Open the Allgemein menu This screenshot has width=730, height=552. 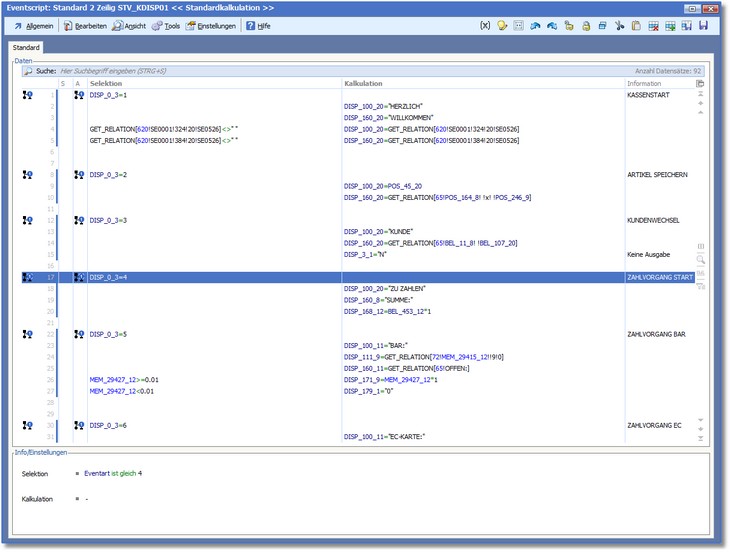pos(34,26)
